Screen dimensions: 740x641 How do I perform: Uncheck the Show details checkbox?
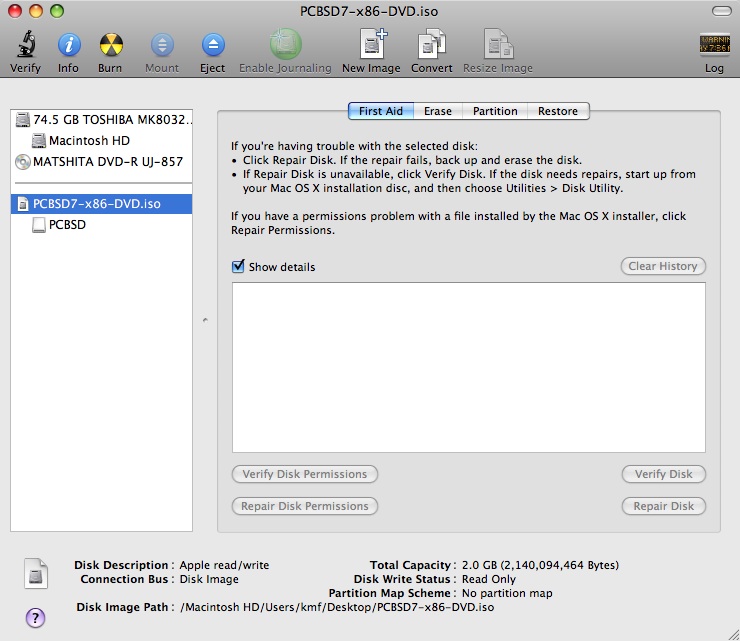(x=238, y=266)
